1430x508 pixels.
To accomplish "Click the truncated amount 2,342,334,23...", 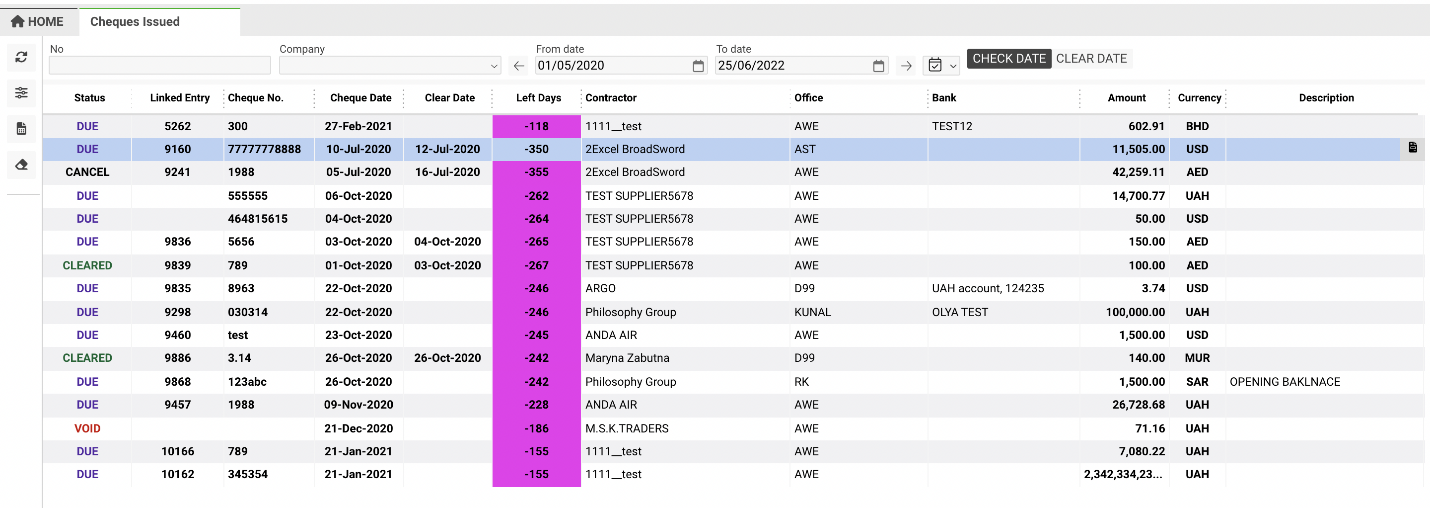I will click(1125, 474).
